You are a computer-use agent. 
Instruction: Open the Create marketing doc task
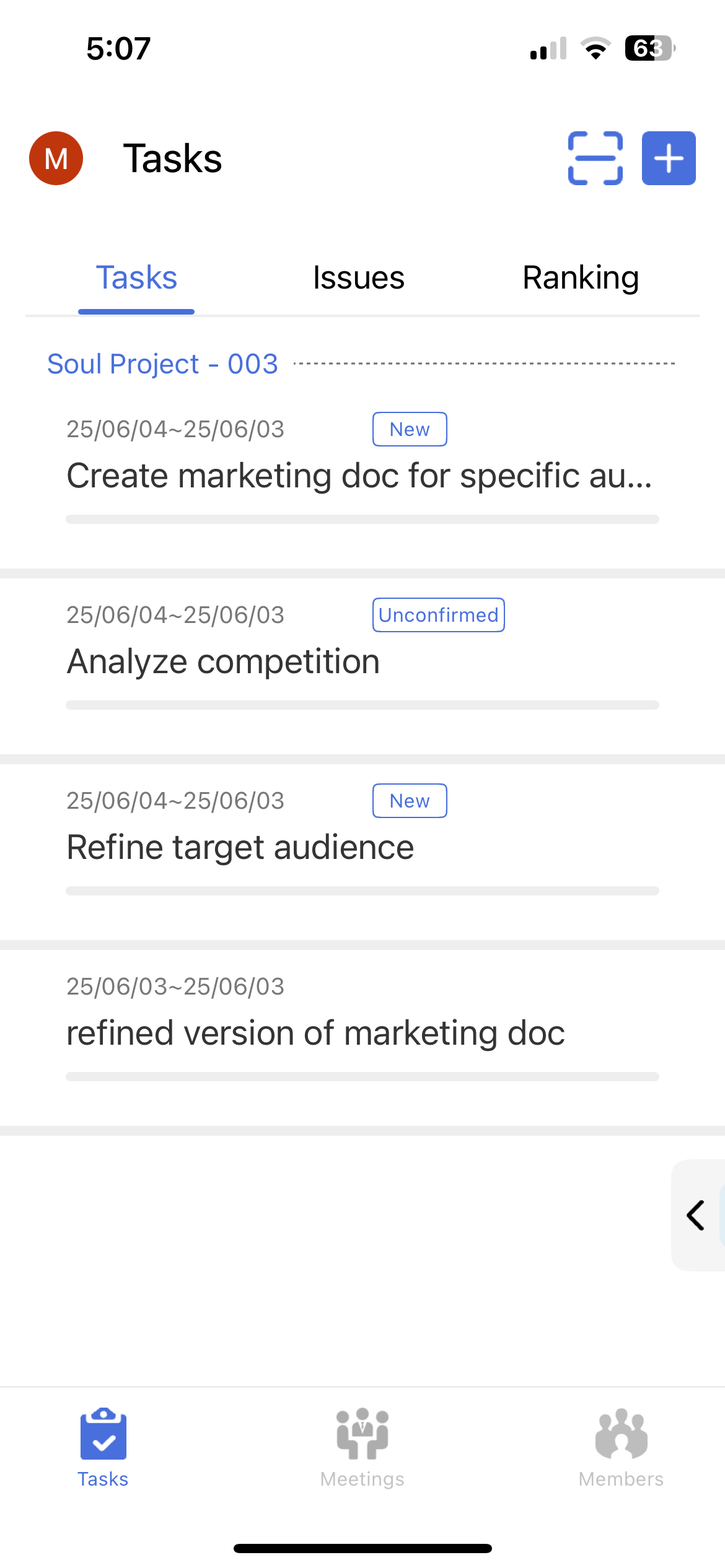359,476
